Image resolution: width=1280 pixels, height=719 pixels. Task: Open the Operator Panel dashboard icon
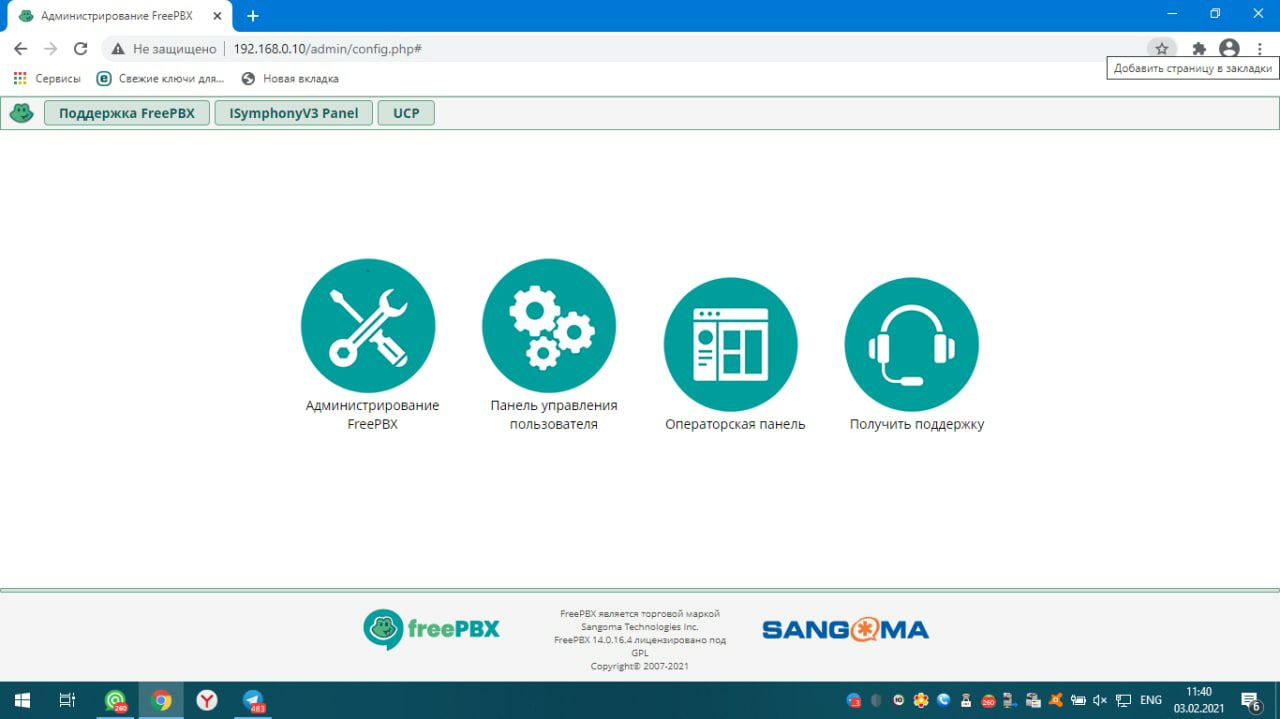(x=731, y=344)
